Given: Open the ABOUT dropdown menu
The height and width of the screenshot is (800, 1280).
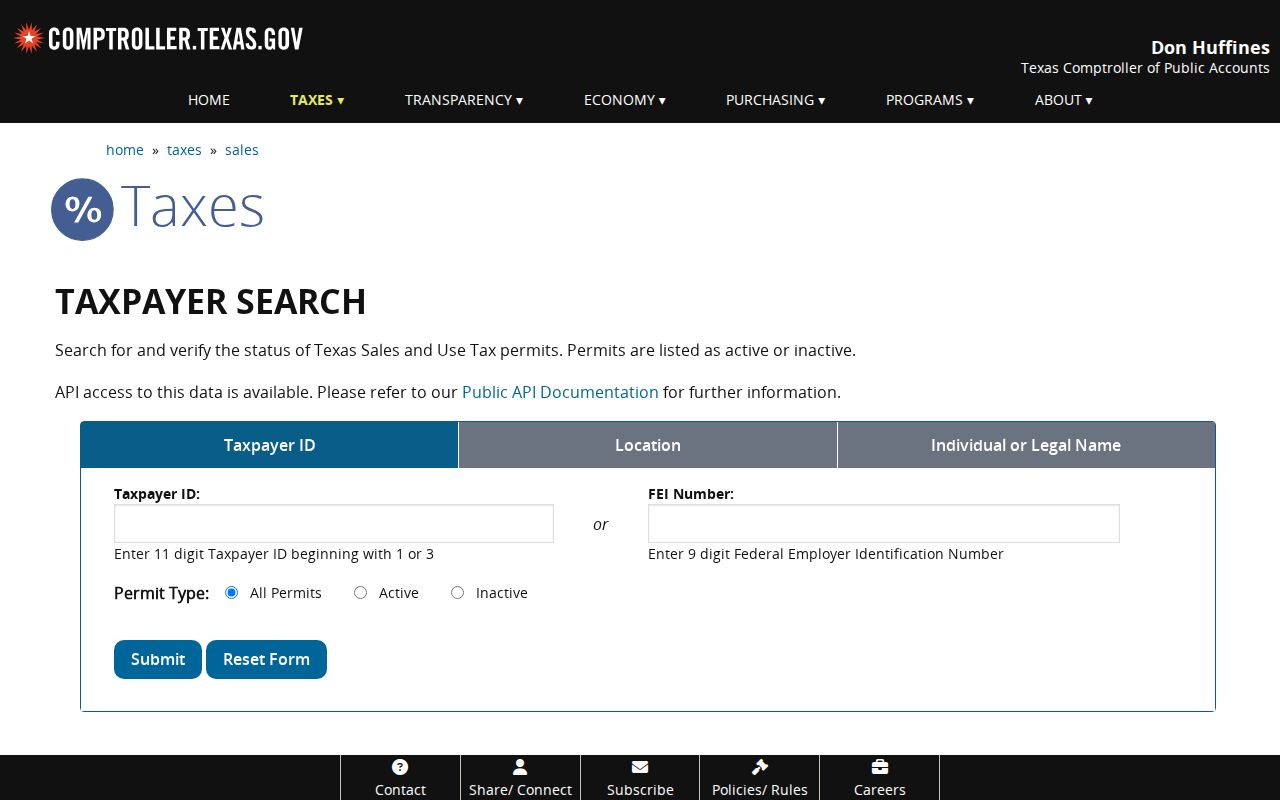Looking at the screenshot, I should click(1064, 100).
